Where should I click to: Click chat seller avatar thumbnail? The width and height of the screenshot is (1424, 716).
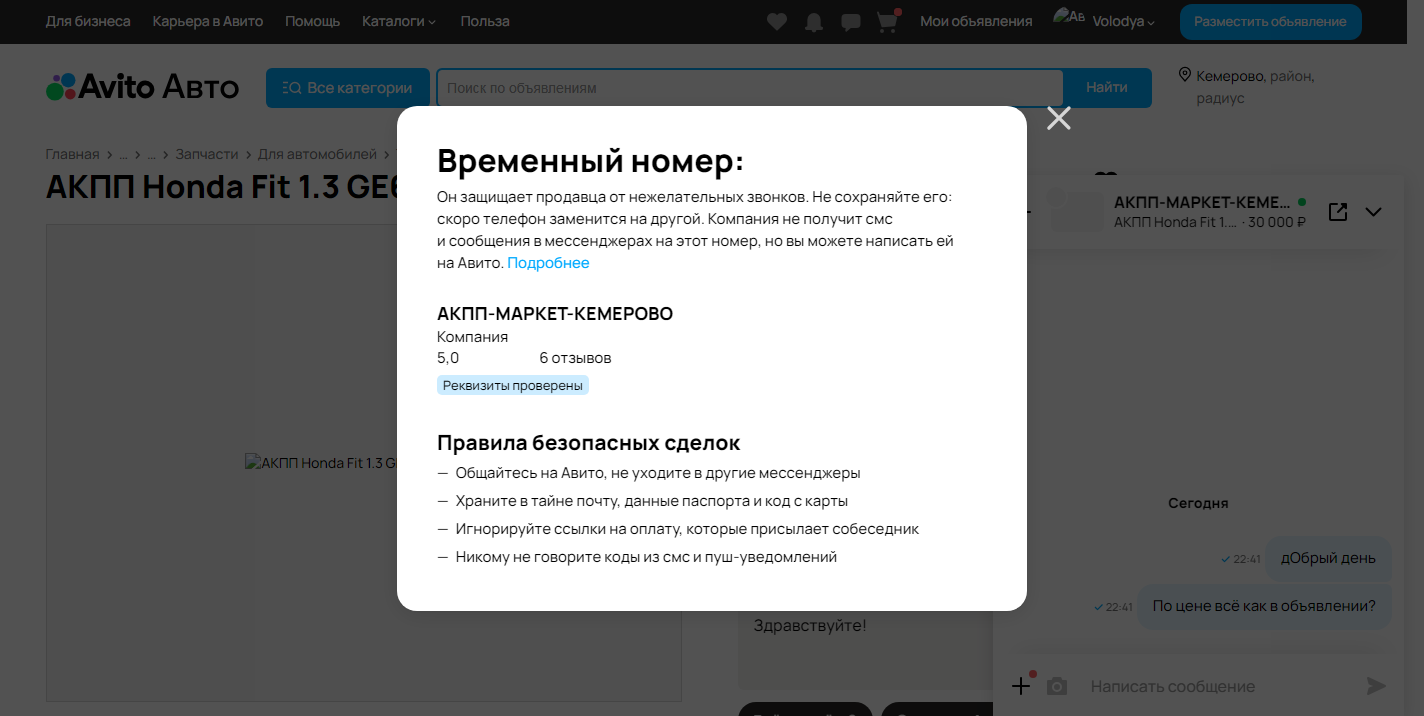[1075, 211]
